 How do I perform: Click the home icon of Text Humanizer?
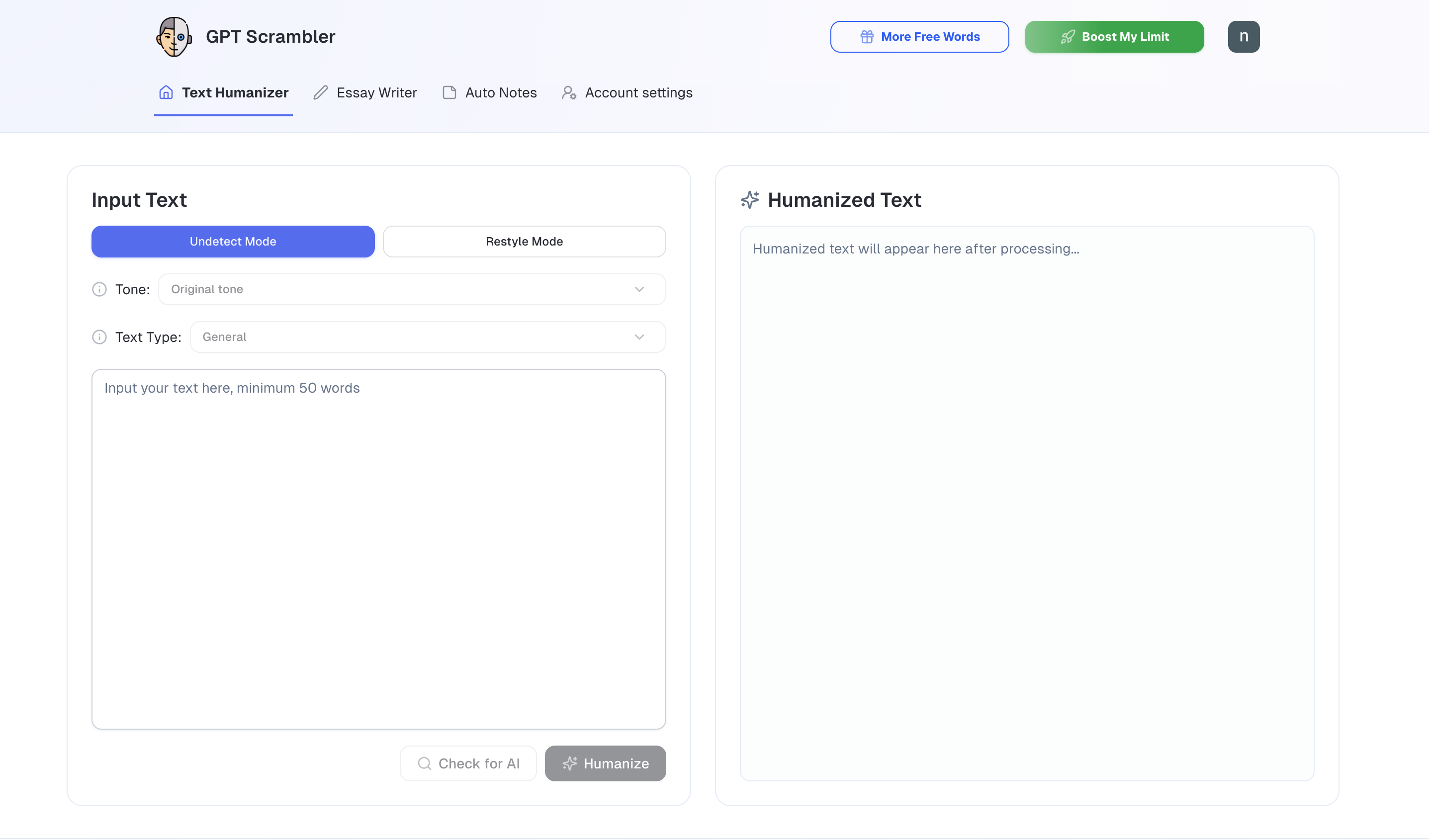(166, 92)
